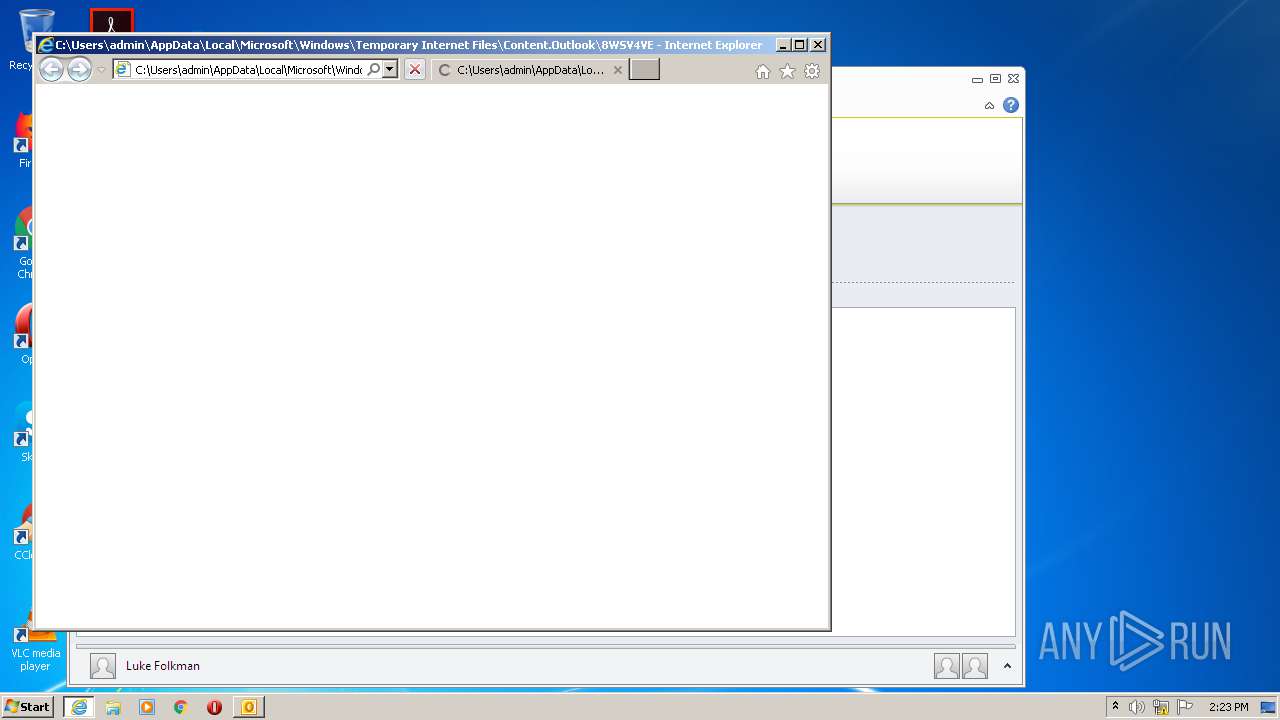Open a new tab in Internet Explorer
The height and width of the screenshot is (720, 1280).
tap(644, 70)
